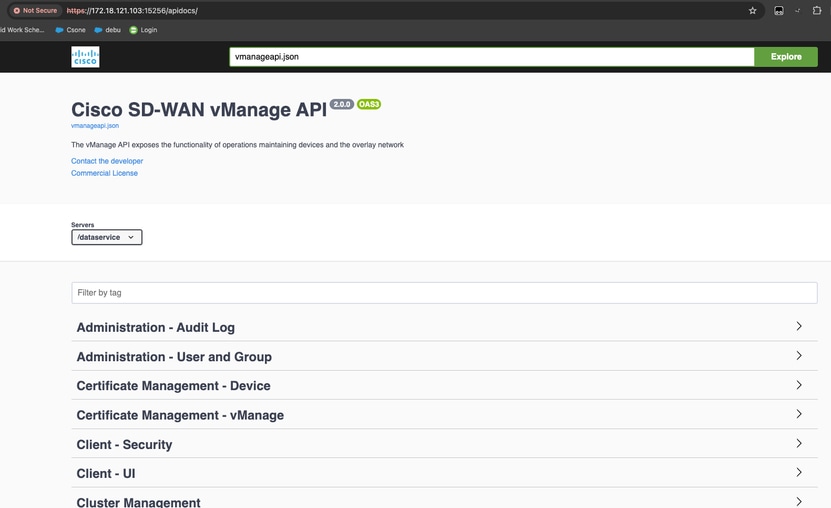Open the Contact the developer link

pos(107,161)
